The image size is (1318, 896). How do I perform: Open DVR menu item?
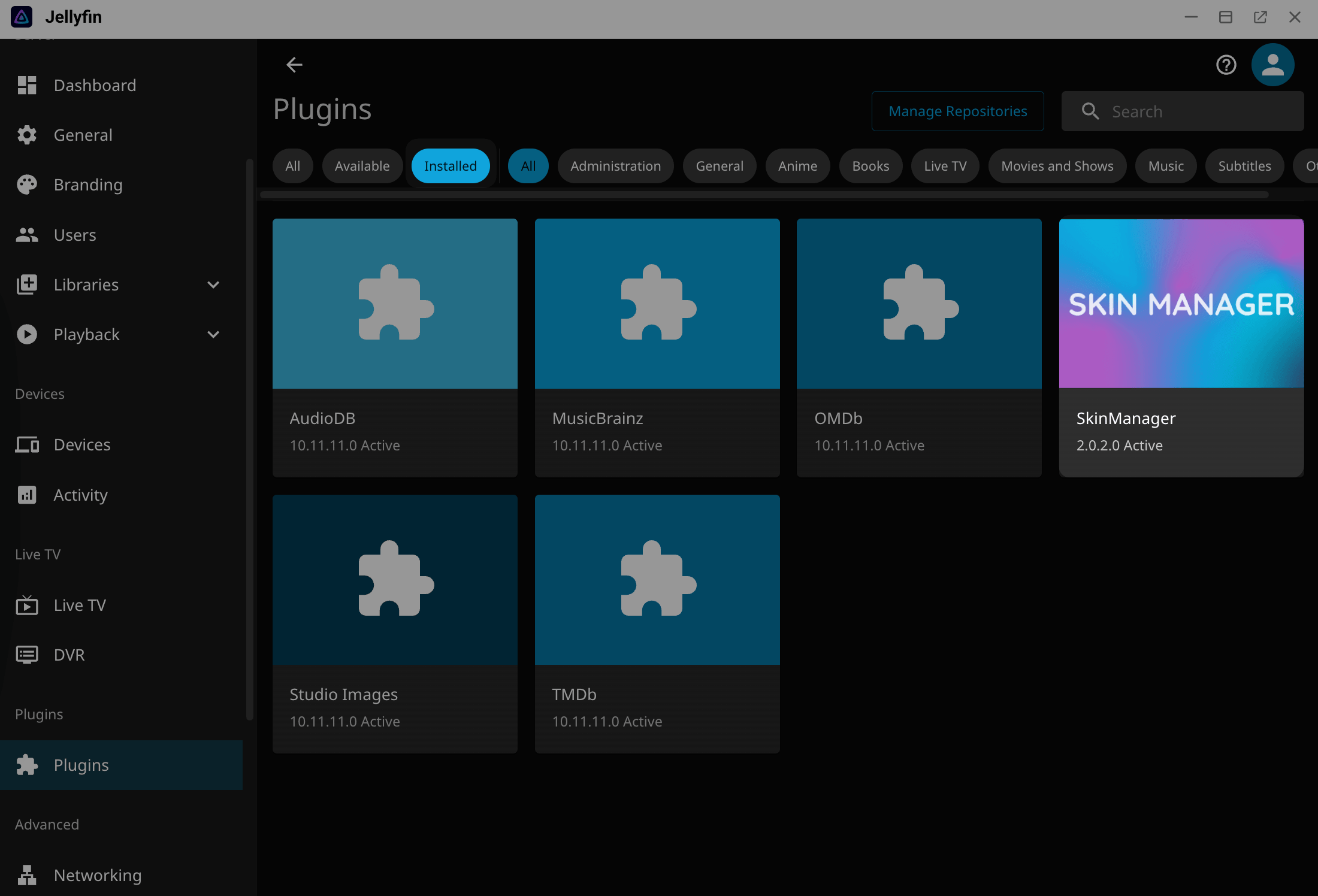[121, 655]
